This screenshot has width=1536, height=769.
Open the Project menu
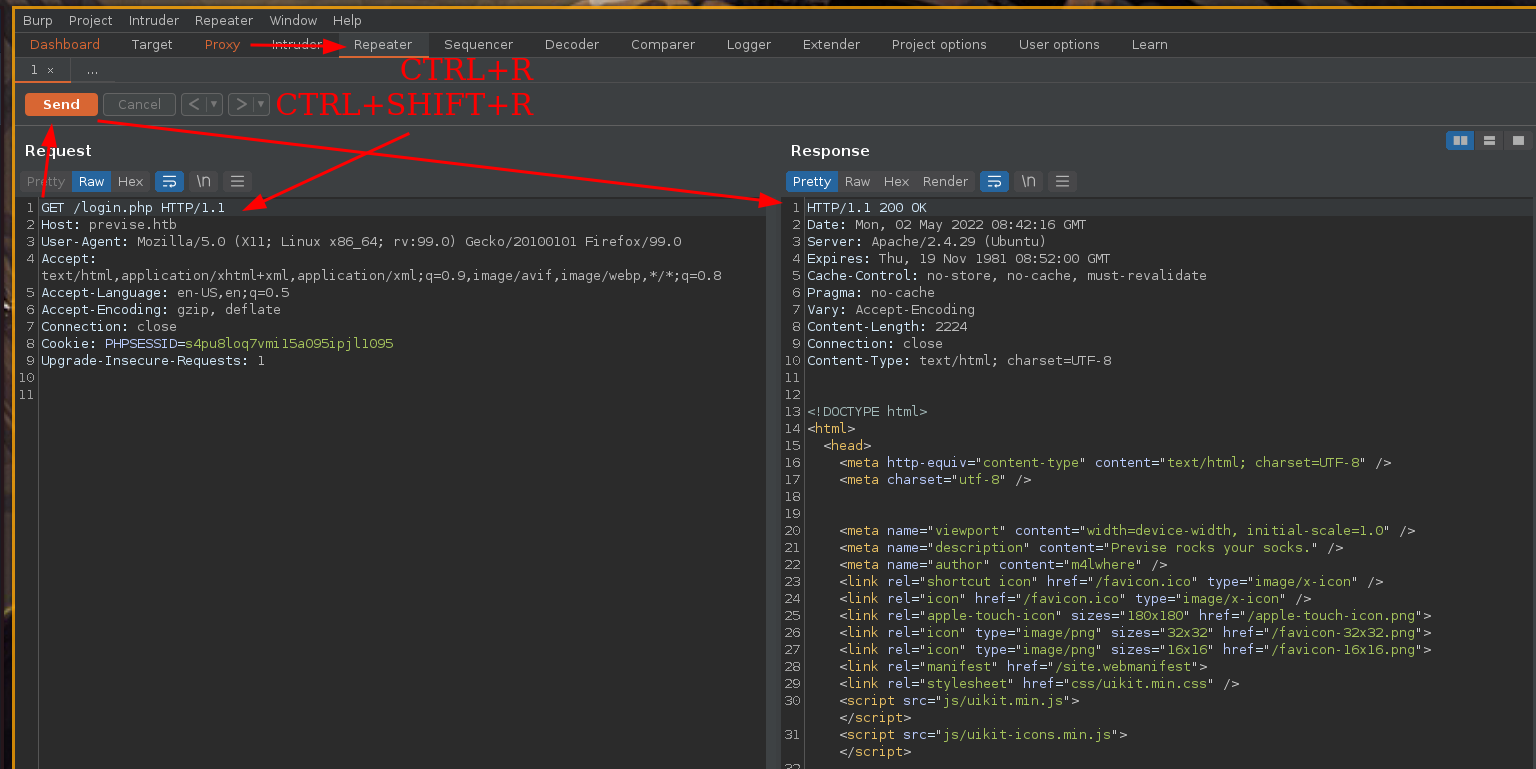click(x=90, y=20)
